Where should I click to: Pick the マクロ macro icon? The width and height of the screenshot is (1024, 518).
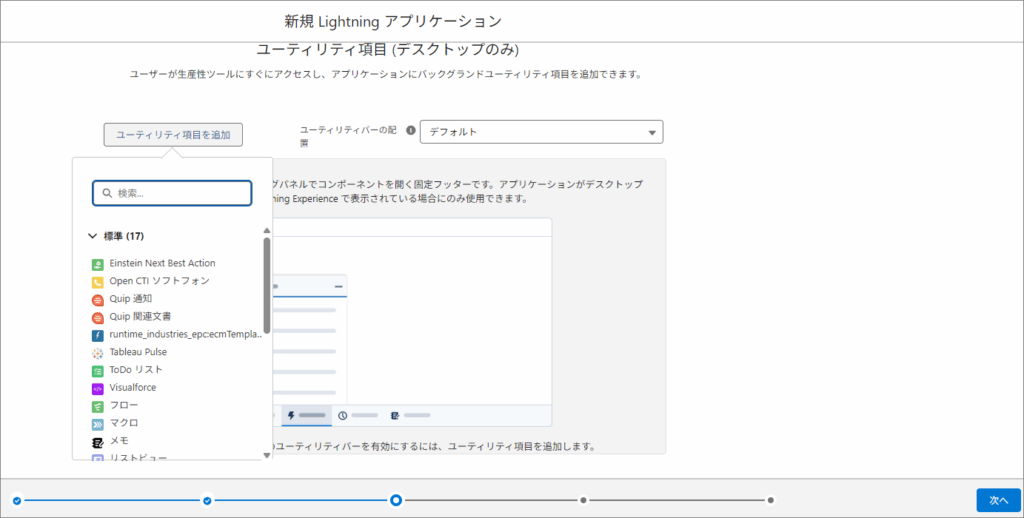click(98, 423)
